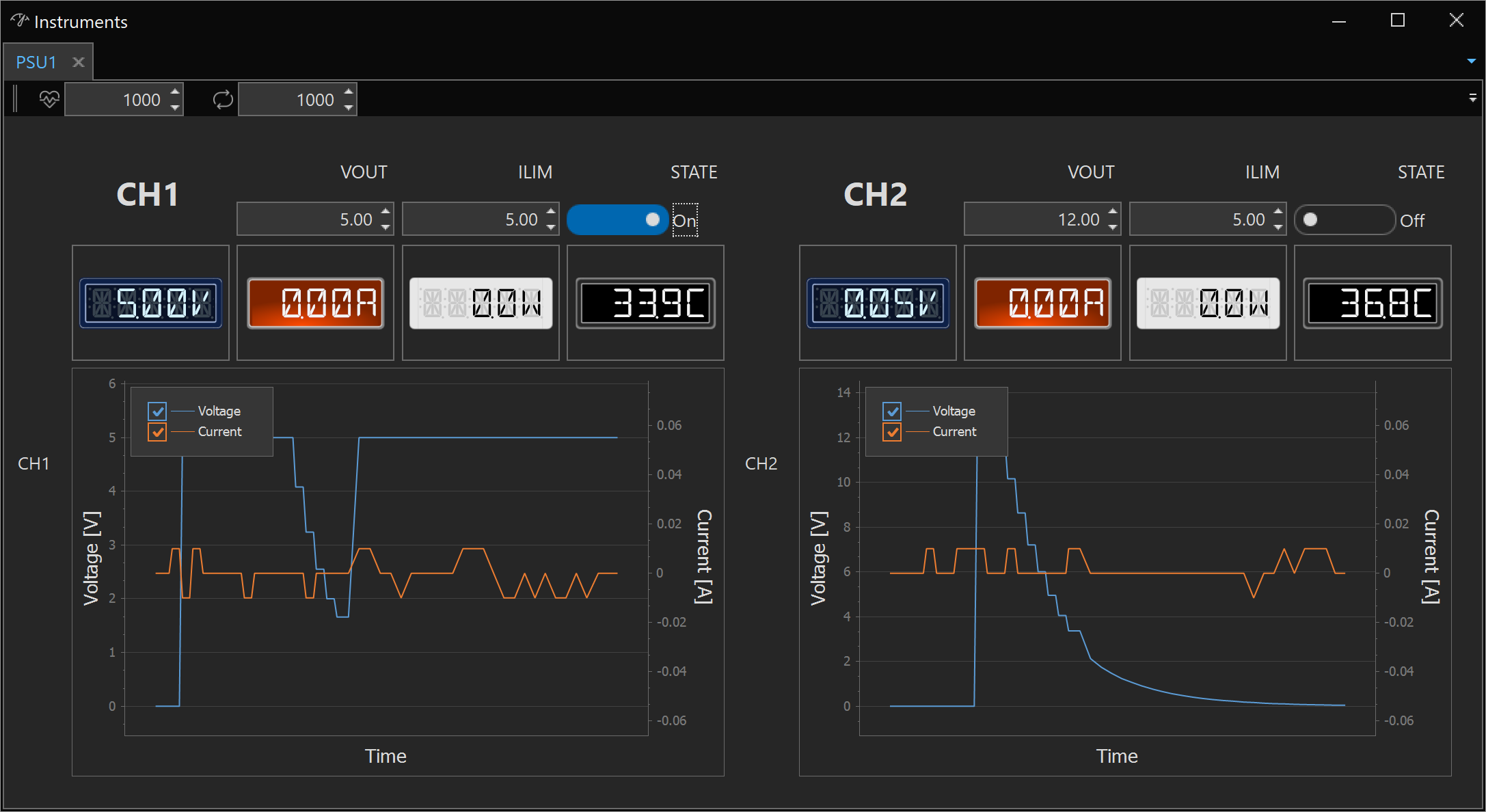The height and width of the screenshot is (812, 1486).
Task: Uncheck CH1 Voltage legend checkbox
Action: coord(157,411)
